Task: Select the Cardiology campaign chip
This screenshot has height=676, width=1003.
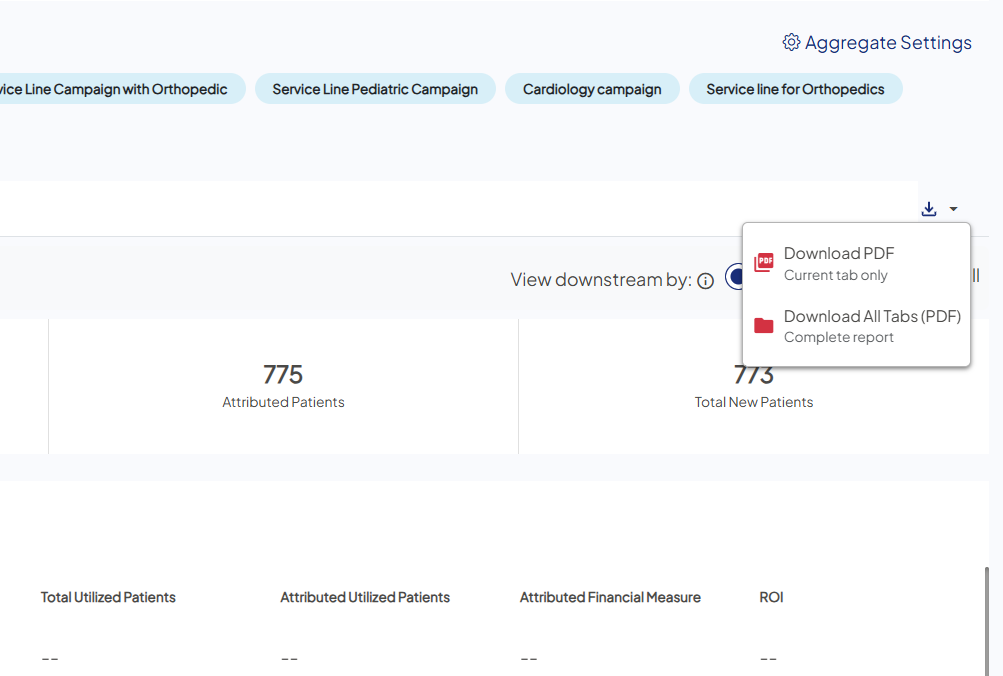Action: tap(592, 89)
